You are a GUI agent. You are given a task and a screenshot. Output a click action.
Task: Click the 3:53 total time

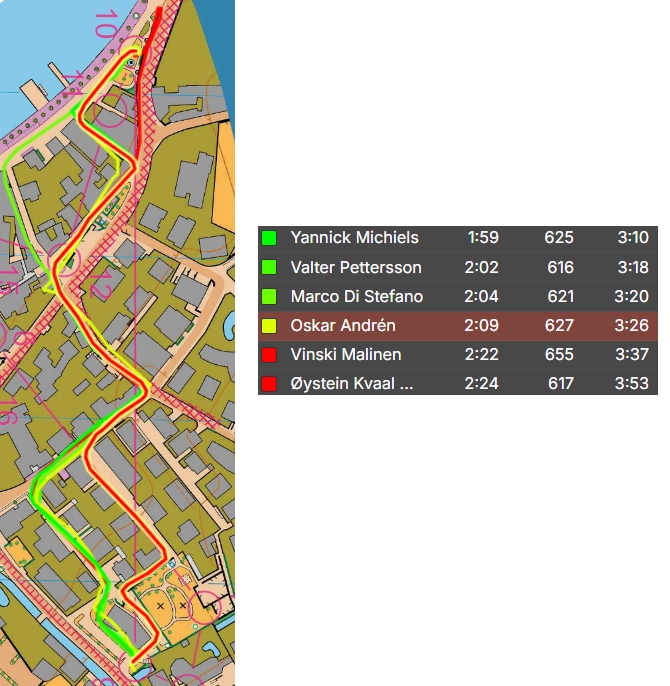633,384
